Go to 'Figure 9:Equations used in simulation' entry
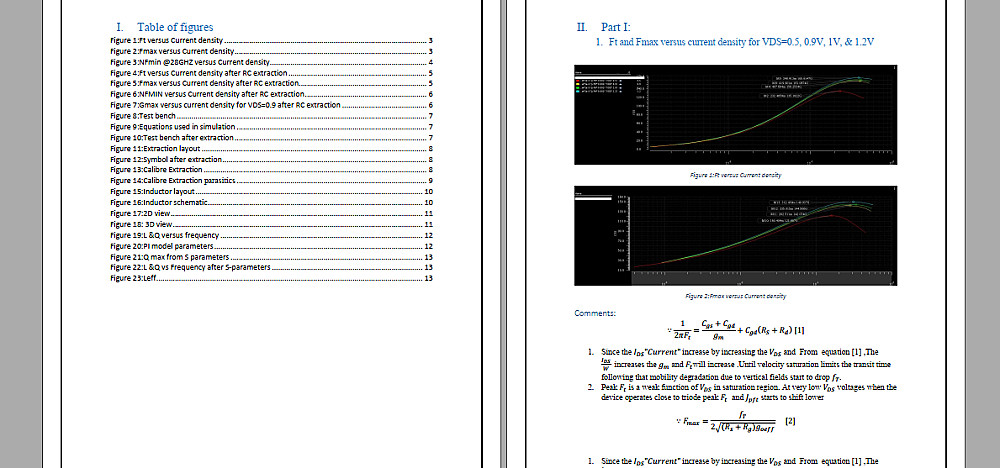The width and height of the screenshot is (1000, 468). [272, 126]
